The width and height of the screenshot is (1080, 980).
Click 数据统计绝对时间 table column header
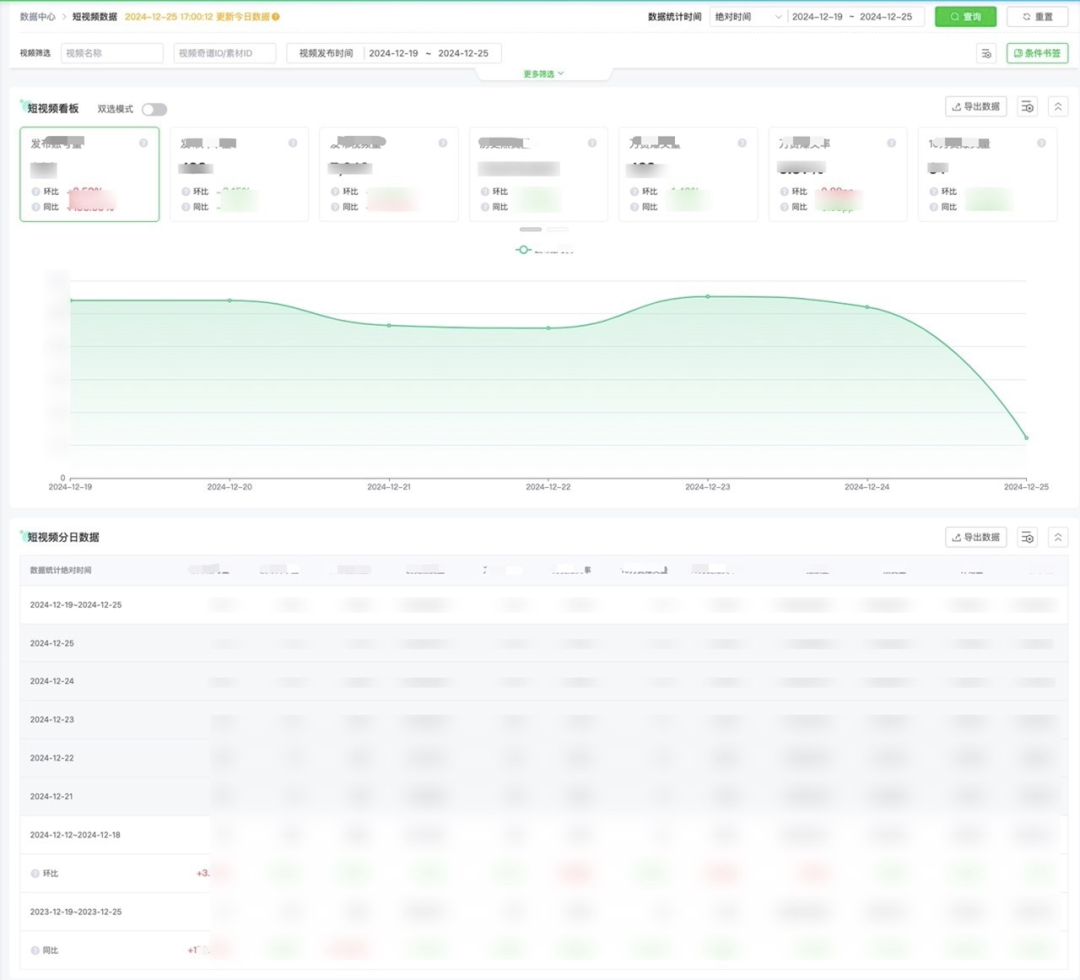coord(61,570)
